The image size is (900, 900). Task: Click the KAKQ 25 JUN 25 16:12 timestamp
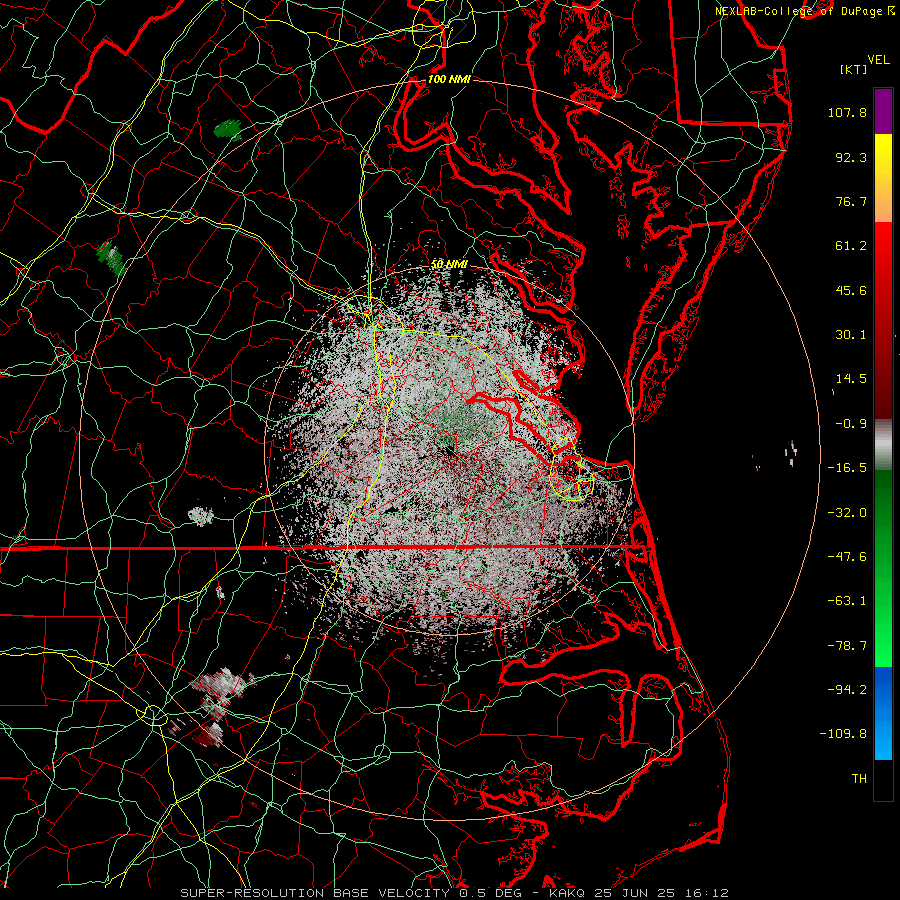(639, 893)
